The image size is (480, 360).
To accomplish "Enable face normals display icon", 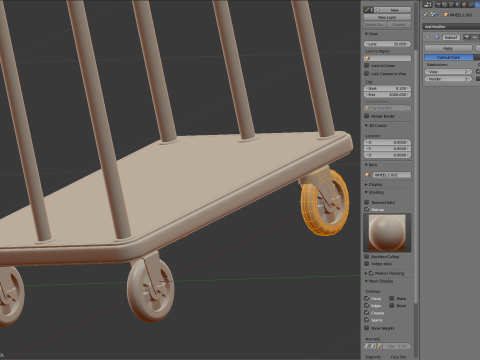I will 379,346.
